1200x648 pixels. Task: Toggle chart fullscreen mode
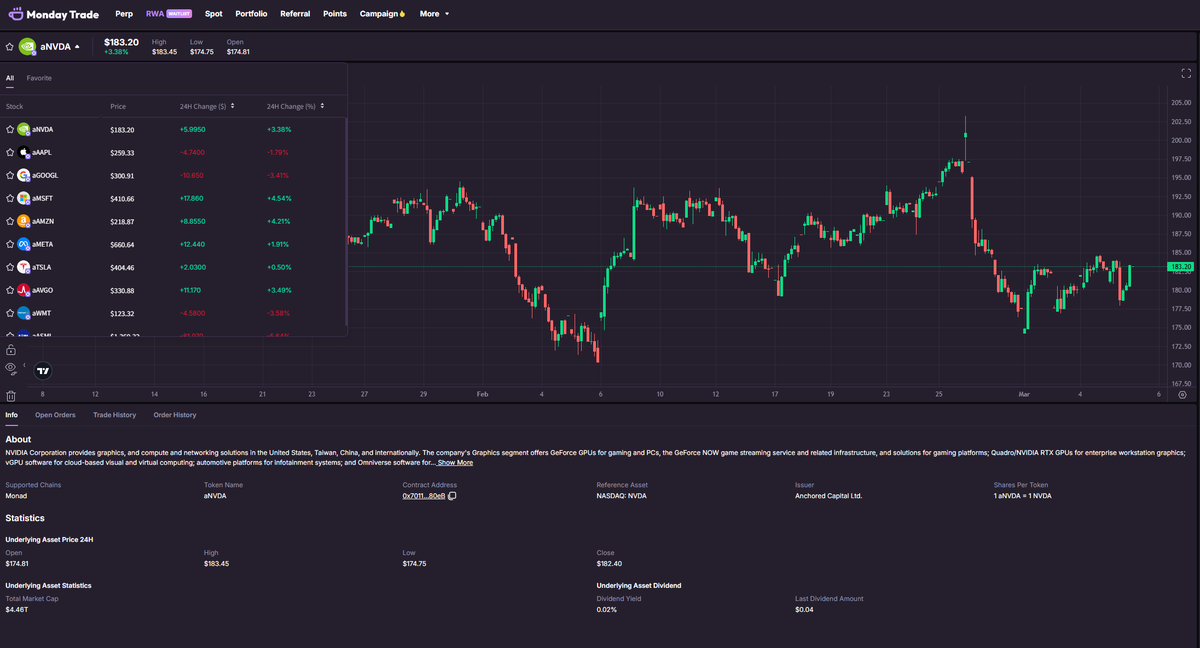point(1186,73)
